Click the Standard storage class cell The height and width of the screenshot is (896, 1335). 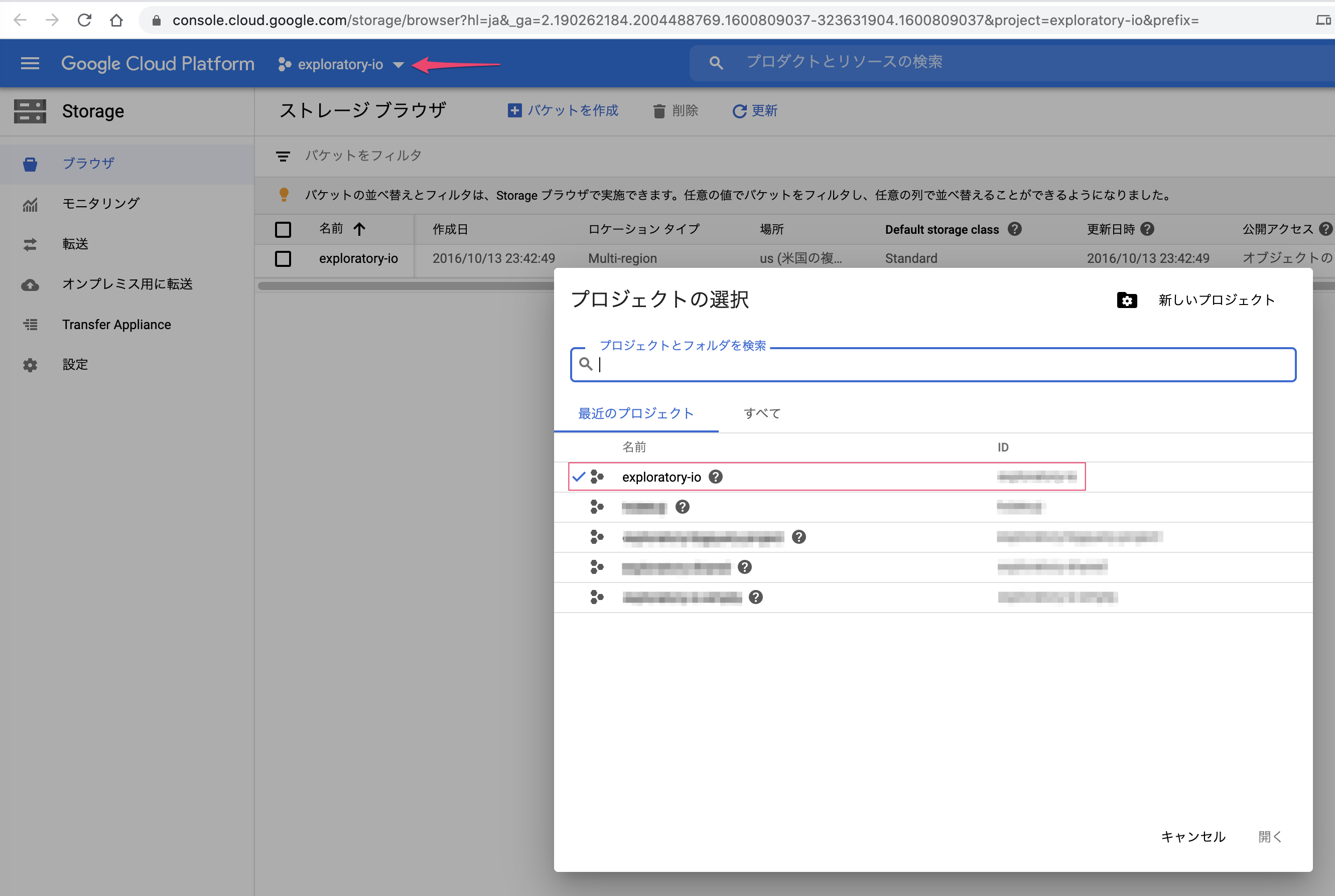tap(911, 258)
